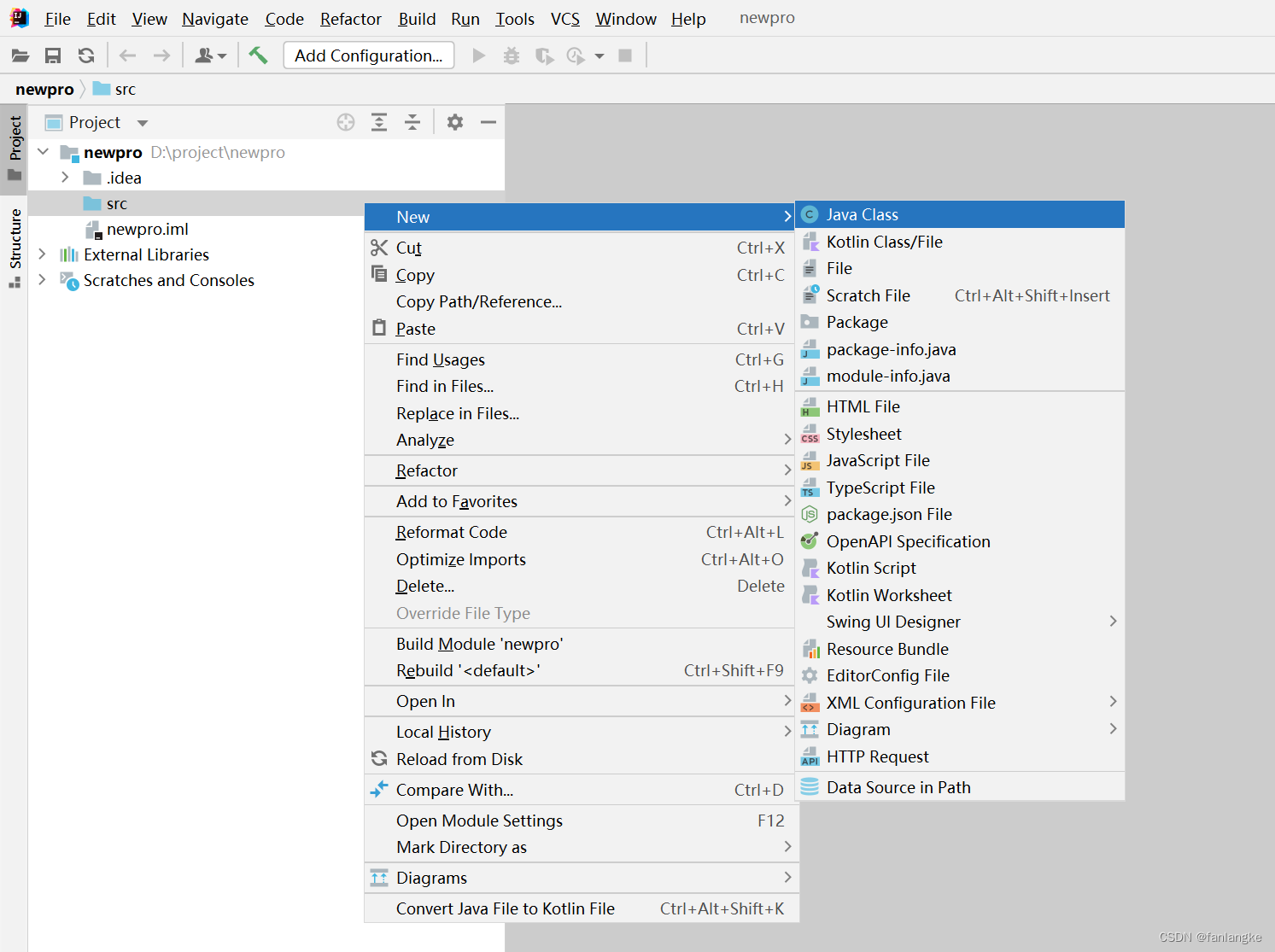Choose JavaScript File in New submenu
This screenshot has height=952, width=1275.
(x=960, y=460)
